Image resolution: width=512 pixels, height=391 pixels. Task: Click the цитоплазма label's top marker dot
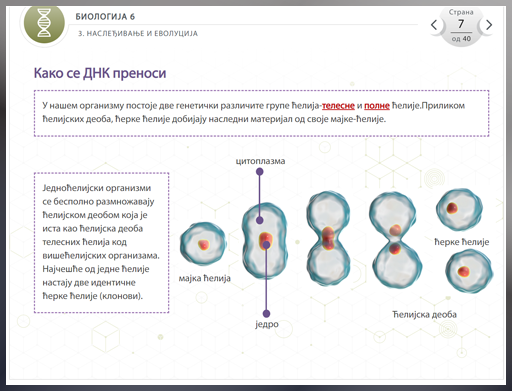click(260, 172)
